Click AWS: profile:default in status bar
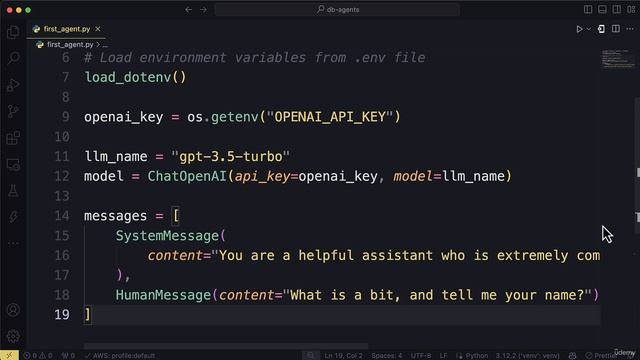Screen dimensions: 640x360 (x=120, y=356)
